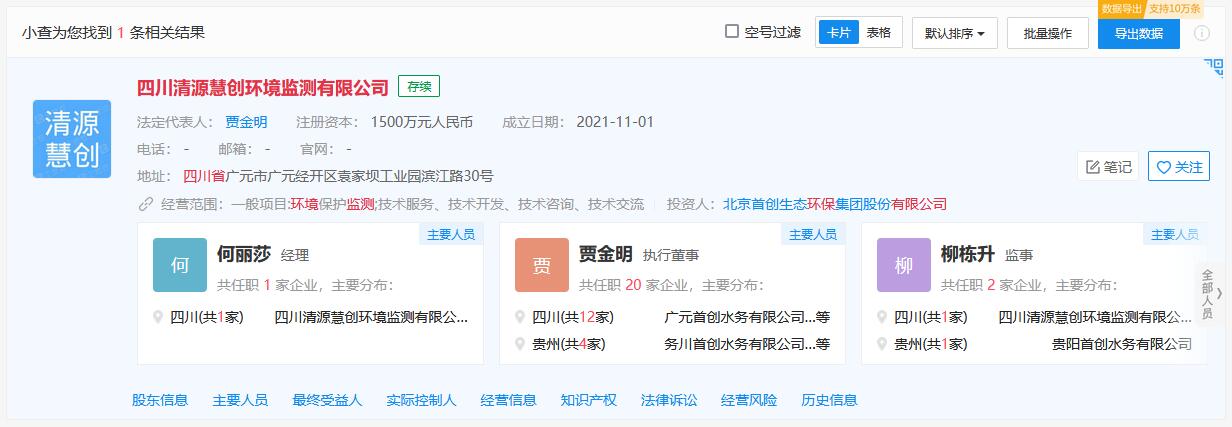Click 主要人员 tag on 柳栋升 card
This screenshot has height=427, width=1232.
point(1175,234)
